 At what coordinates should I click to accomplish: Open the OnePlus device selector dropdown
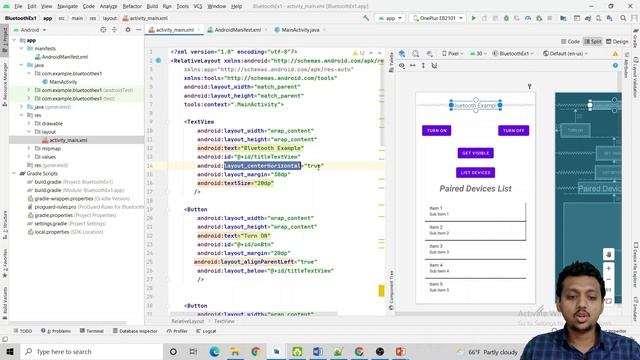(x=437, y=18)
